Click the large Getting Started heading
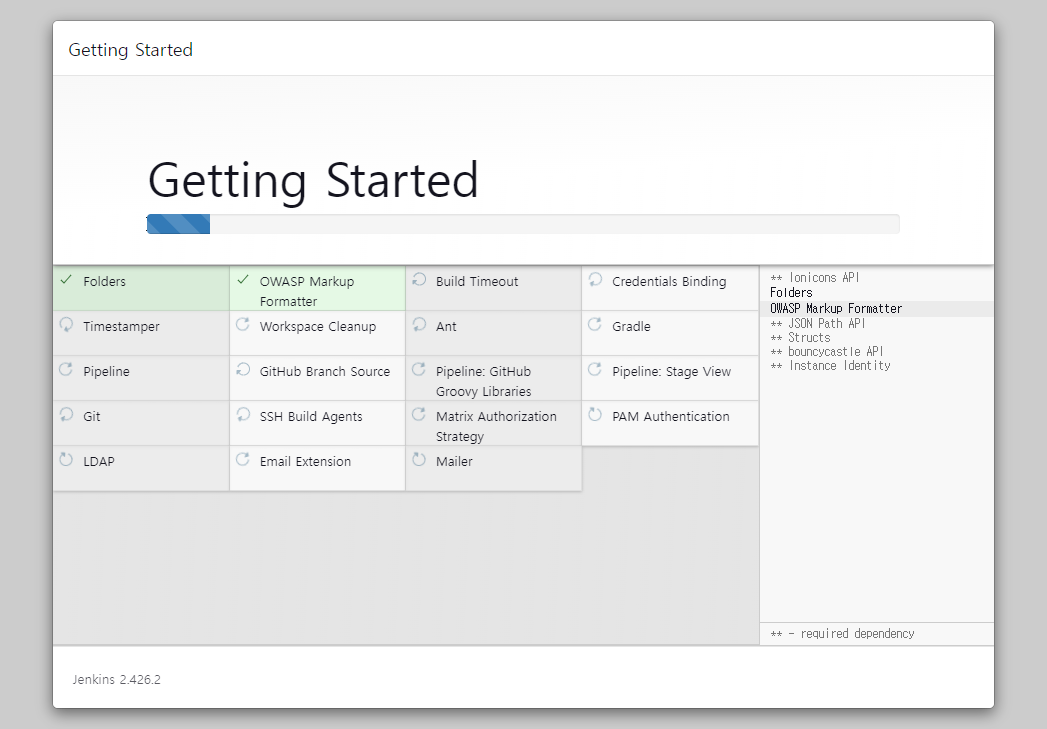 (313, 180)
